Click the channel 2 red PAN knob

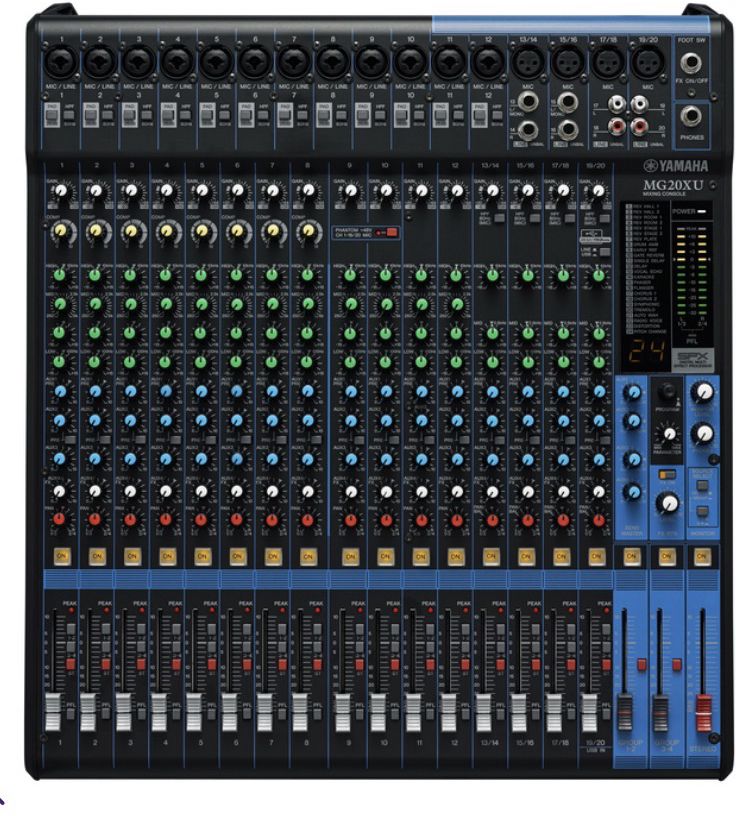click(95, 519)
